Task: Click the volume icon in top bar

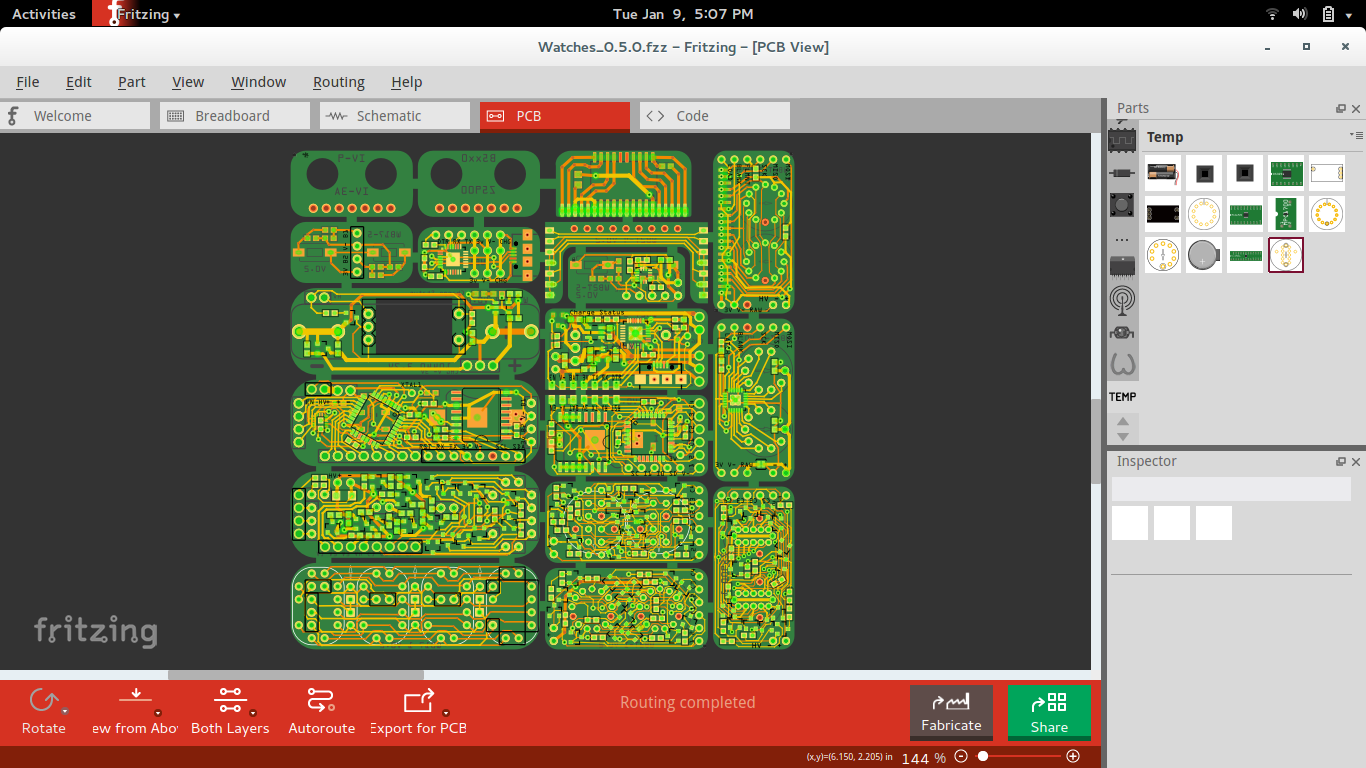Action: coord(1300,14)
